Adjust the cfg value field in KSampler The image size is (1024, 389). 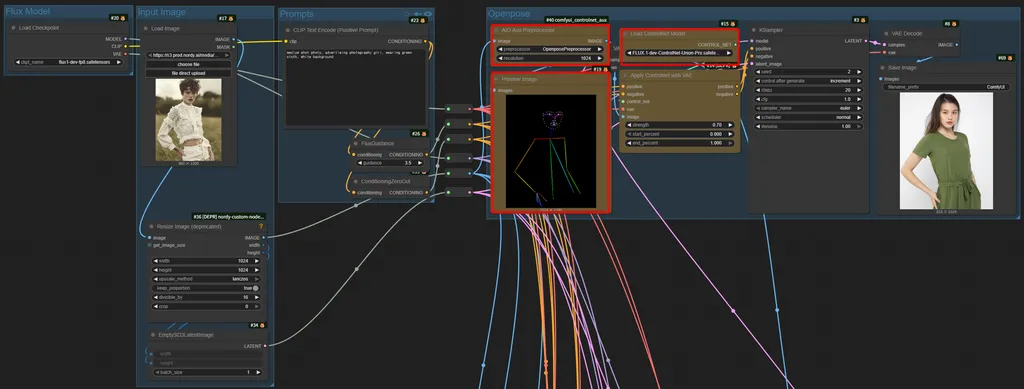click(808, 99)
